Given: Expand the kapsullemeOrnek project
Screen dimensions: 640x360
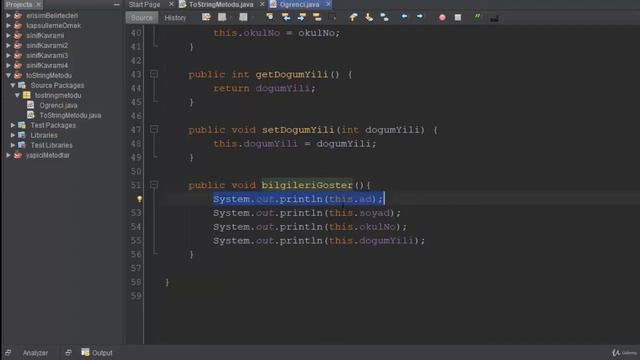Looking at the screenshot, I should (8, 25).
